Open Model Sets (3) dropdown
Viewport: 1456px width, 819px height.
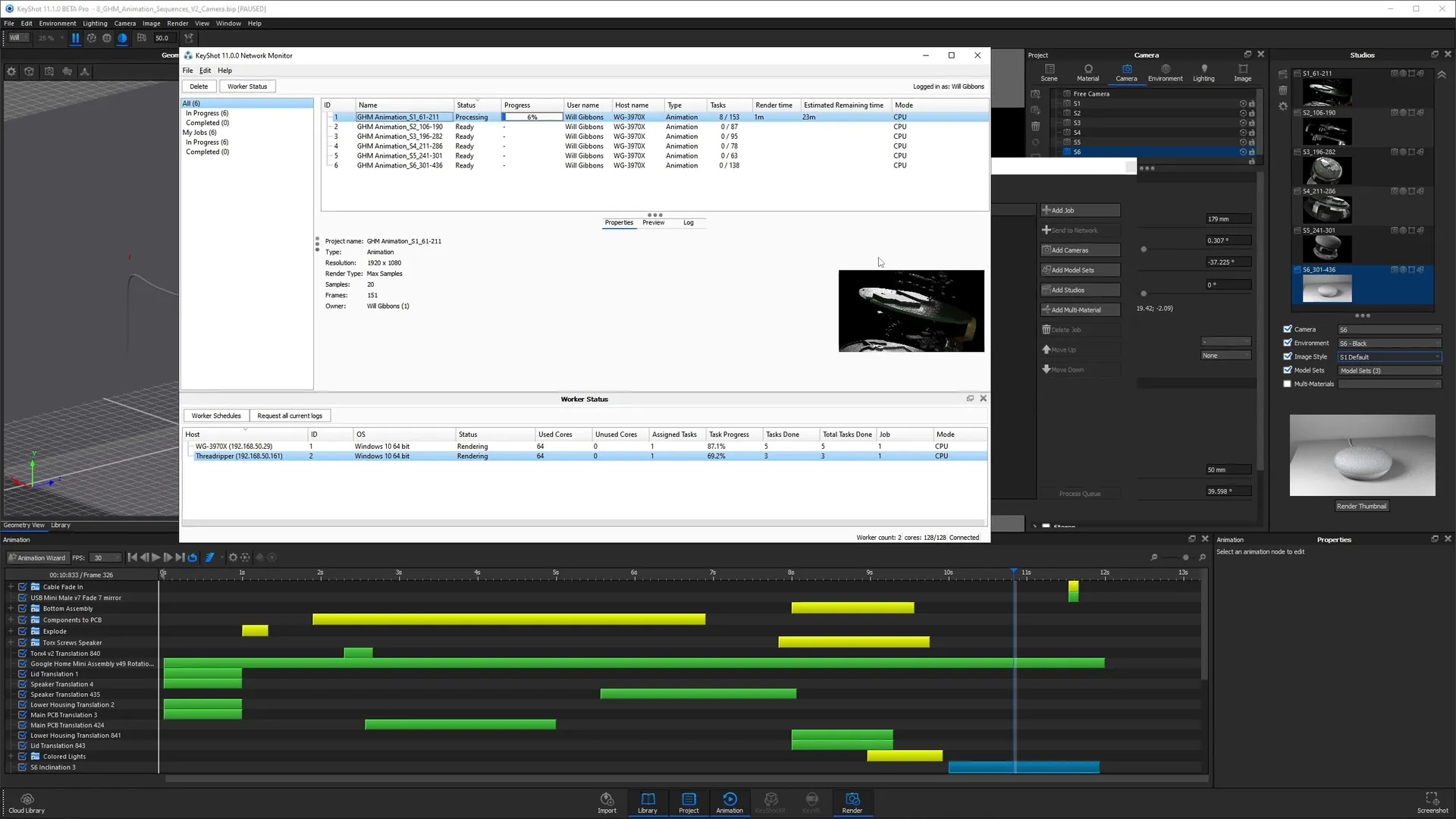(x=1389, y=371)
